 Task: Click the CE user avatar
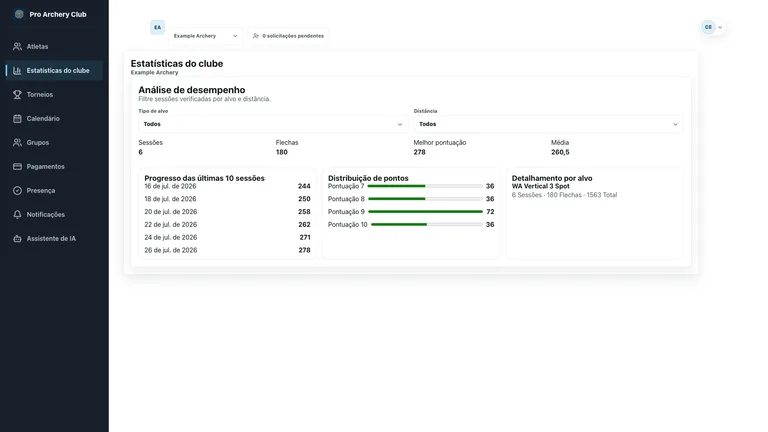click(708, 27)
